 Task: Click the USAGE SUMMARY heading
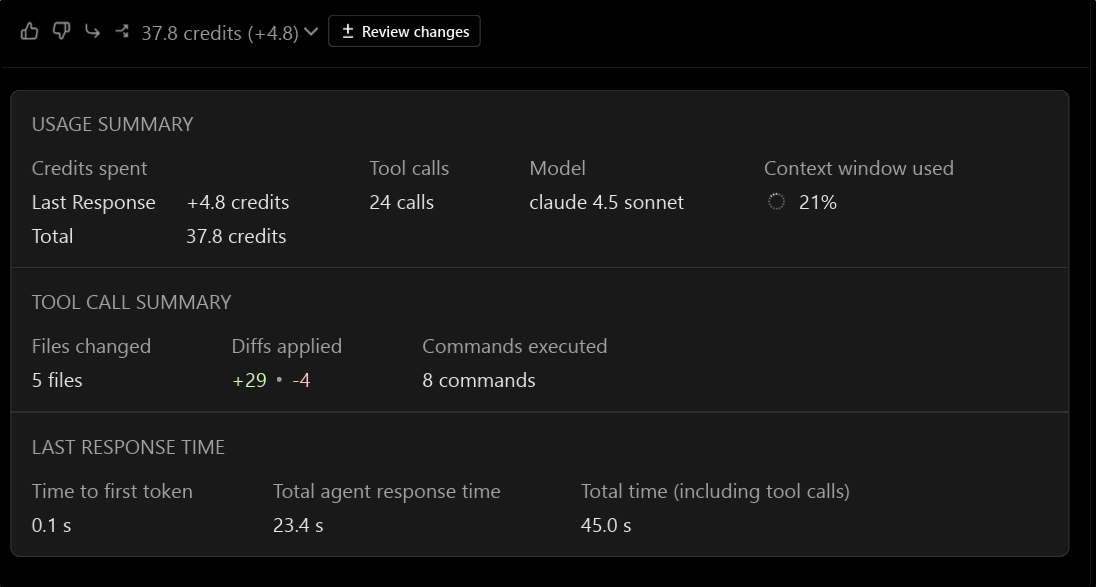coord(112,124)
